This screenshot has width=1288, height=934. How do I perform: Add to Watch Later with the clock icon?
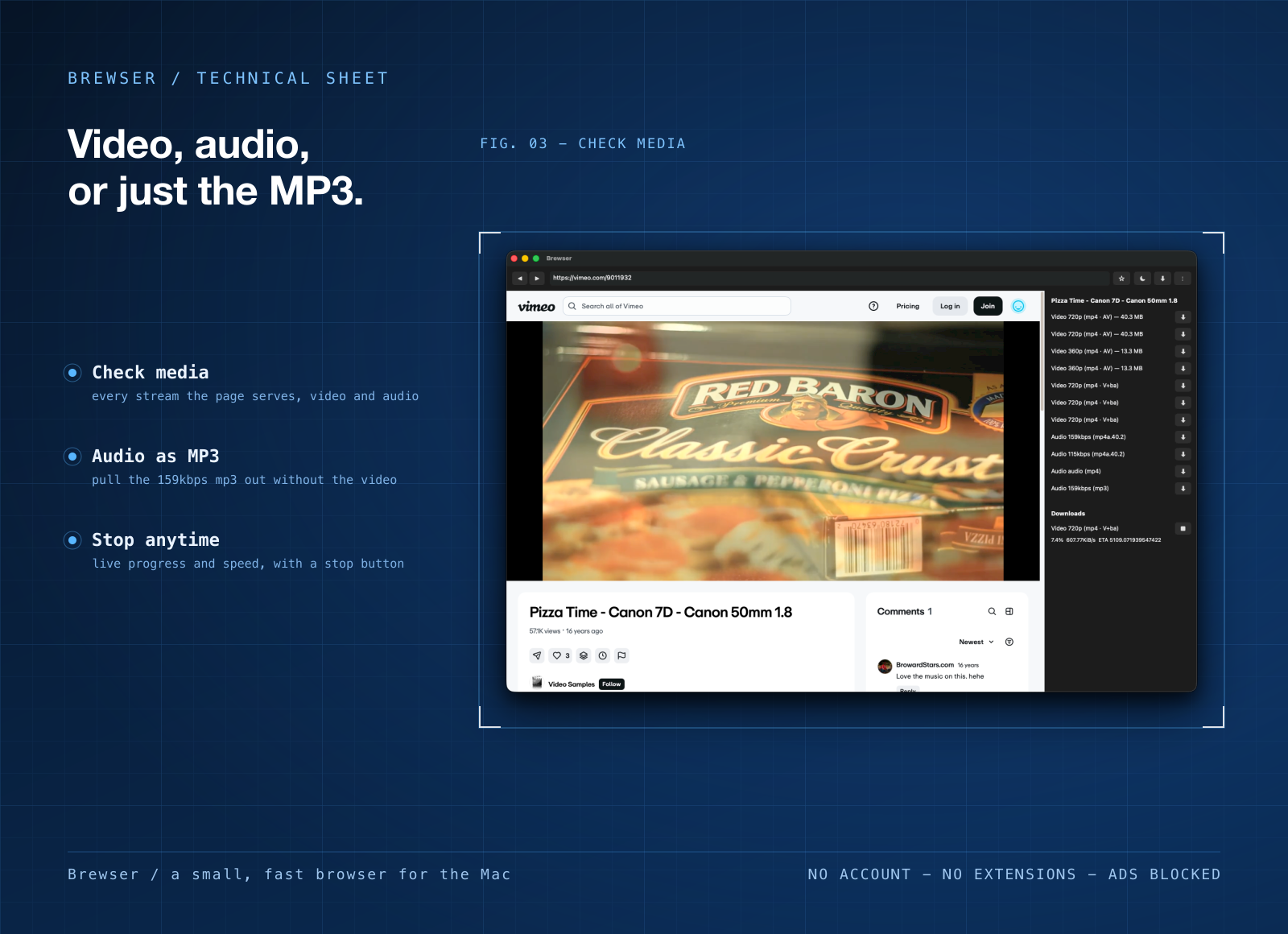click(603, 655)
